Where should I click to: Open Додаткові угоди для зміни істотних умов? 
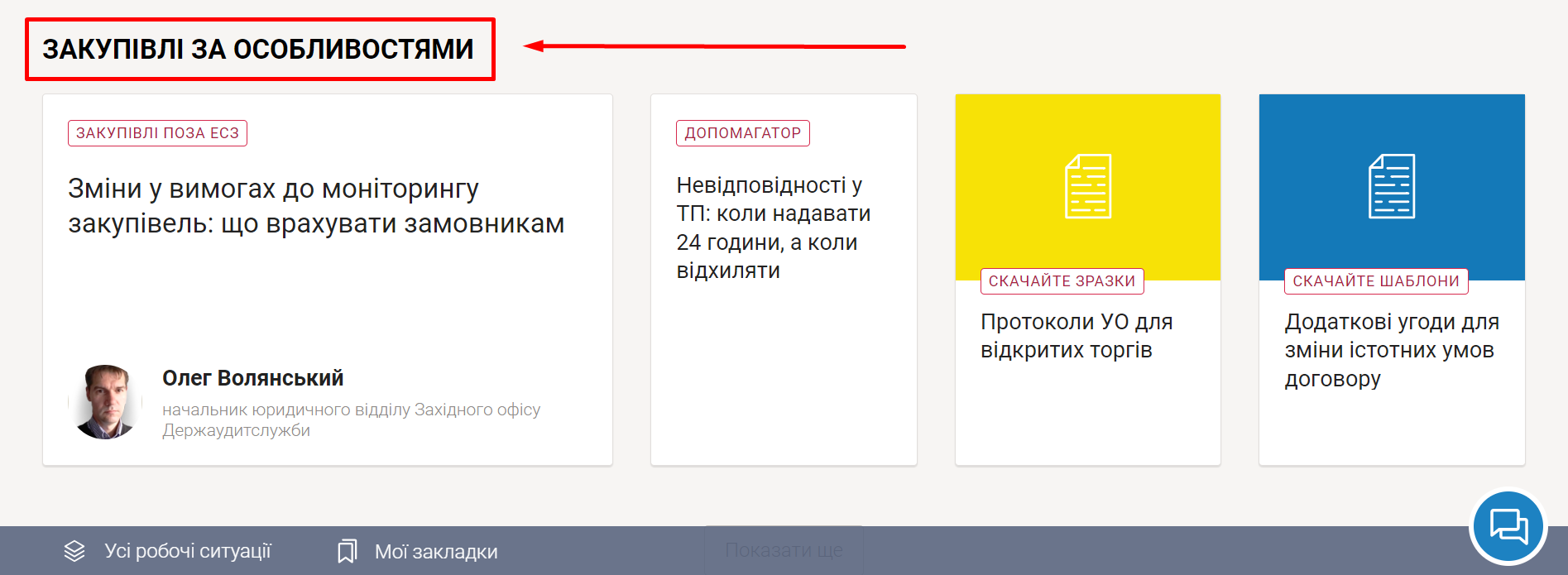click(1391, 350)
